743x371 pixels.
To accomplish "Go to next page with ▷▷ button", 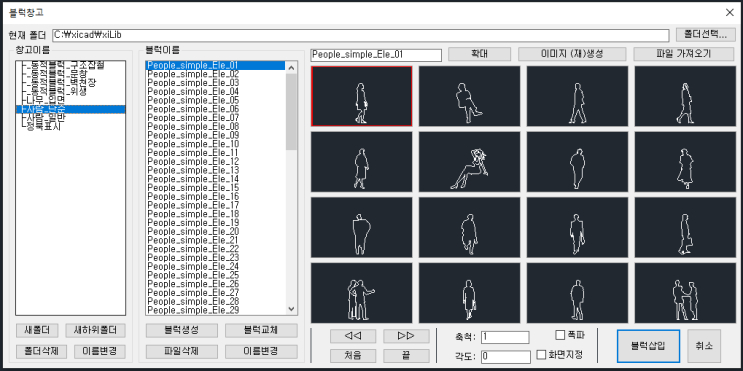I will pos(406,336).
